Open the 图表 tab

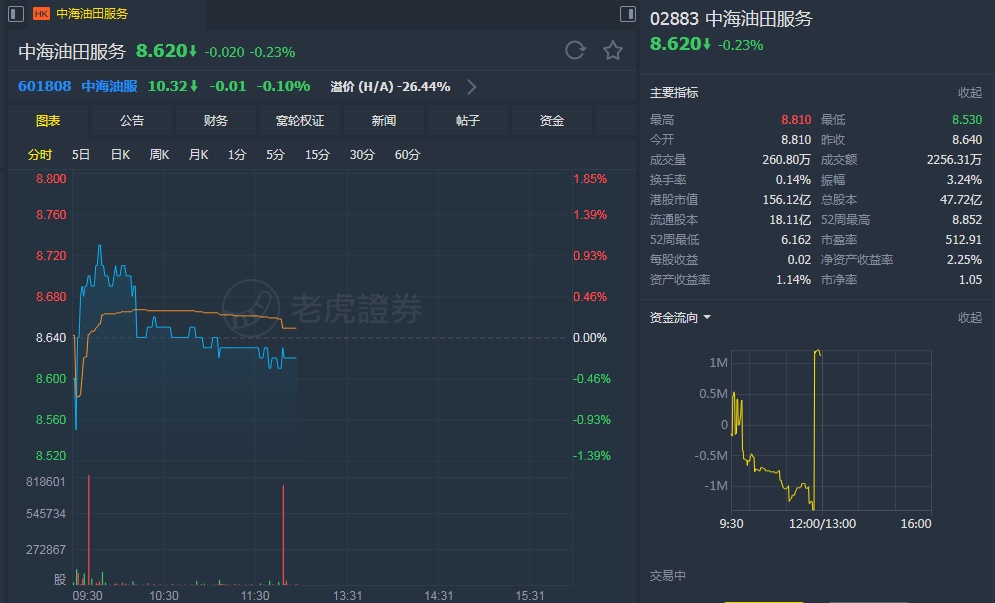pyautogui.click(x=48, y=121)
